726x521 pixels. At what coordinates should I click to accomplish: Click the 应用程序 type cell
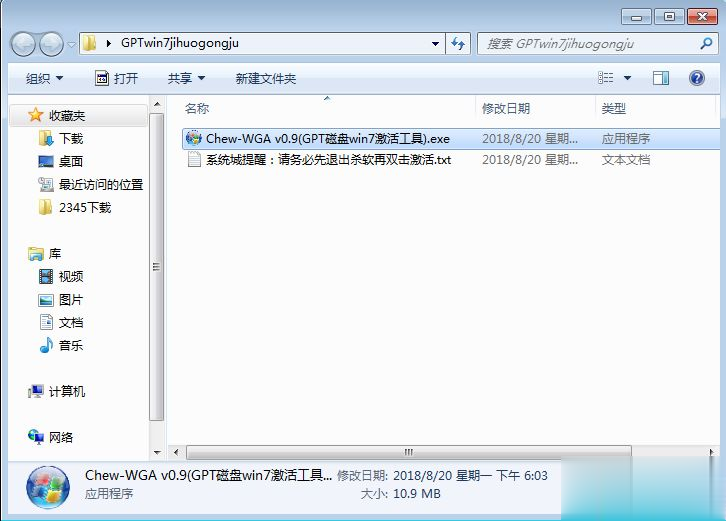[x=626, y=138]
